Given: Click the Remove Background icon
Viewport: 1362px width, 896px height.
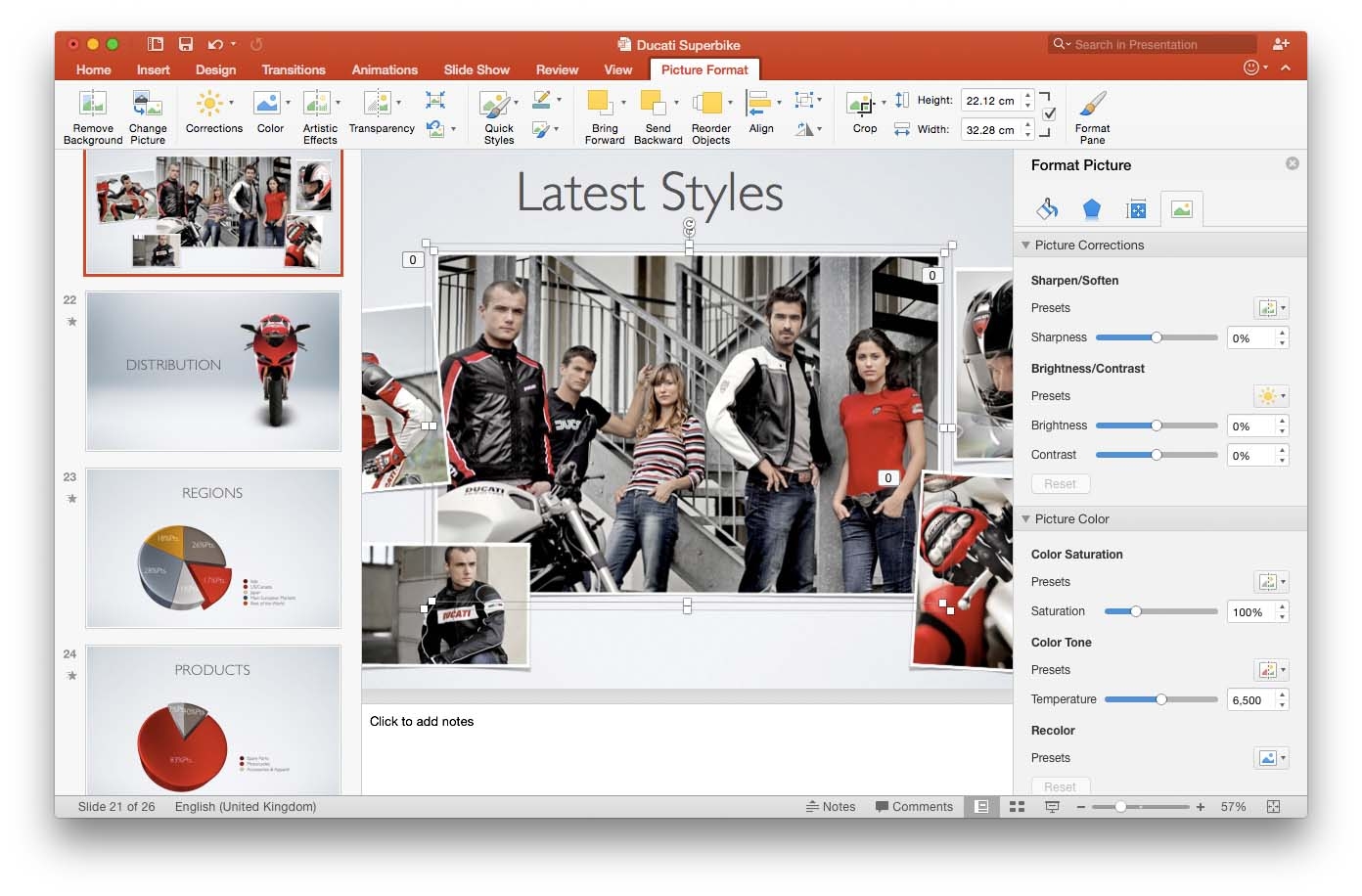Looking at the screenshot, I should tap(93, 104).
